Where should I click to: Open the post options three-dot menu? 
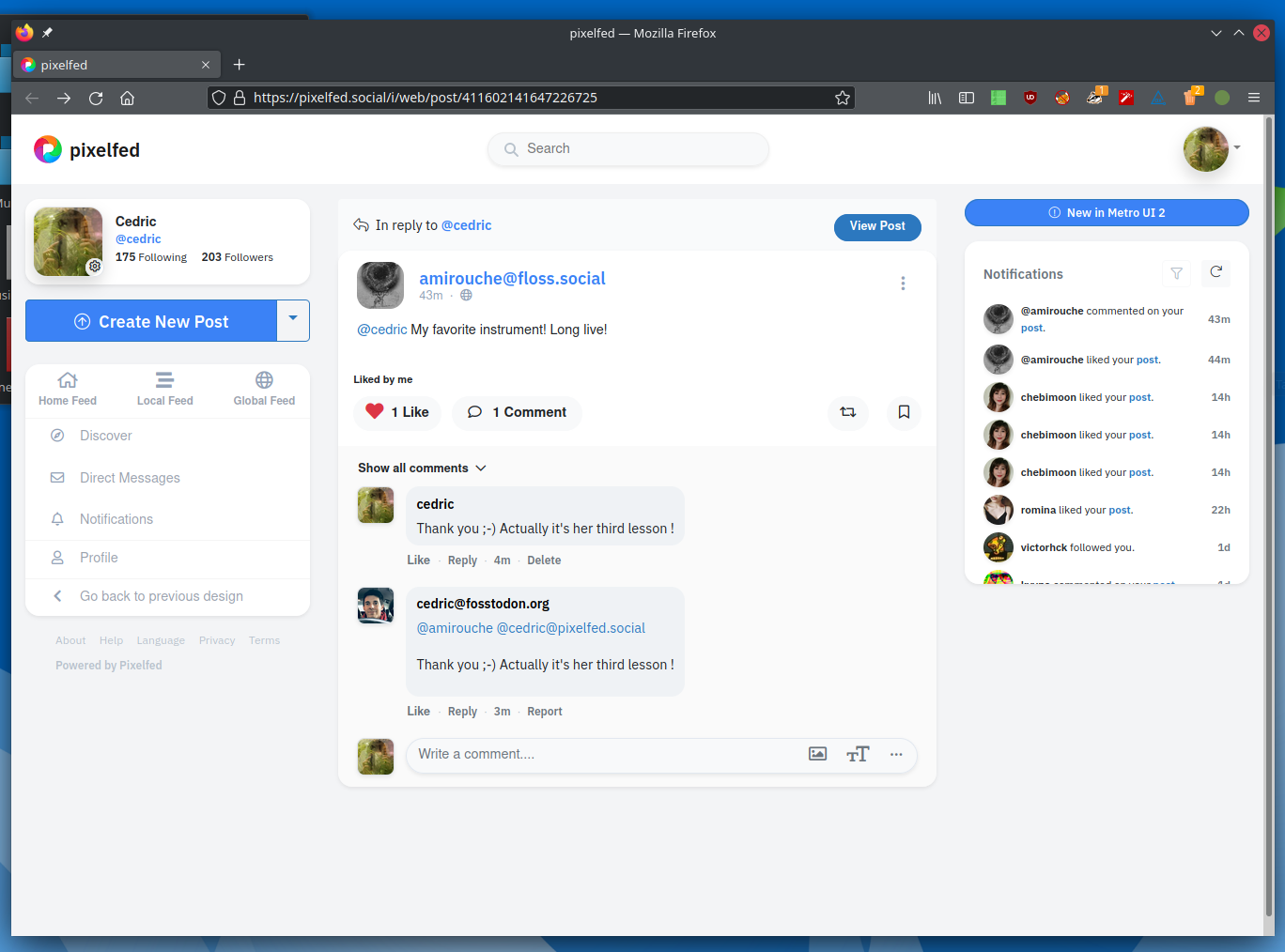click(903, 284)
